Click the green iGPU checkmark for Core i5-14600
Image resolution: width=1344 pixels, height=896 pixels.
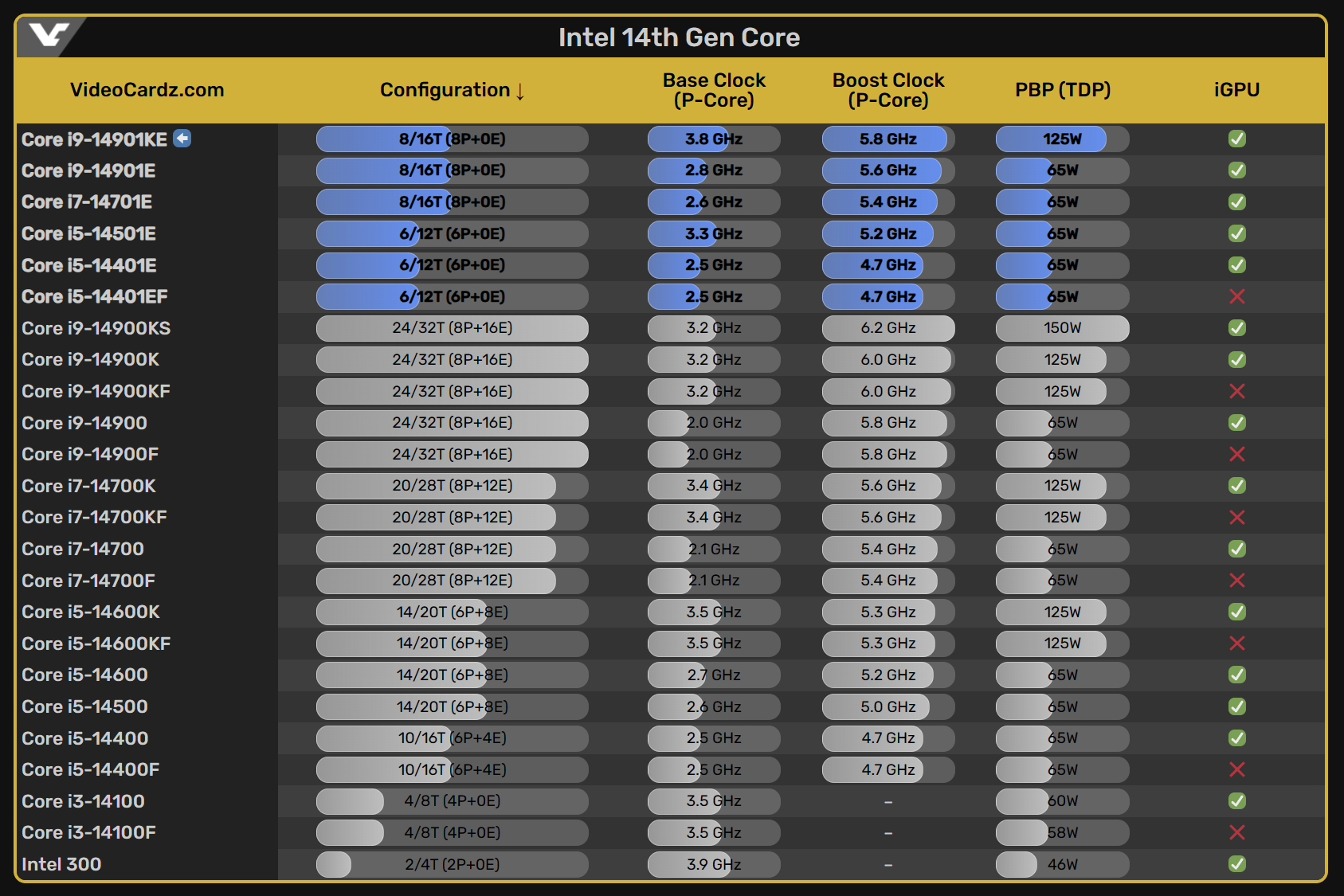1237,675
